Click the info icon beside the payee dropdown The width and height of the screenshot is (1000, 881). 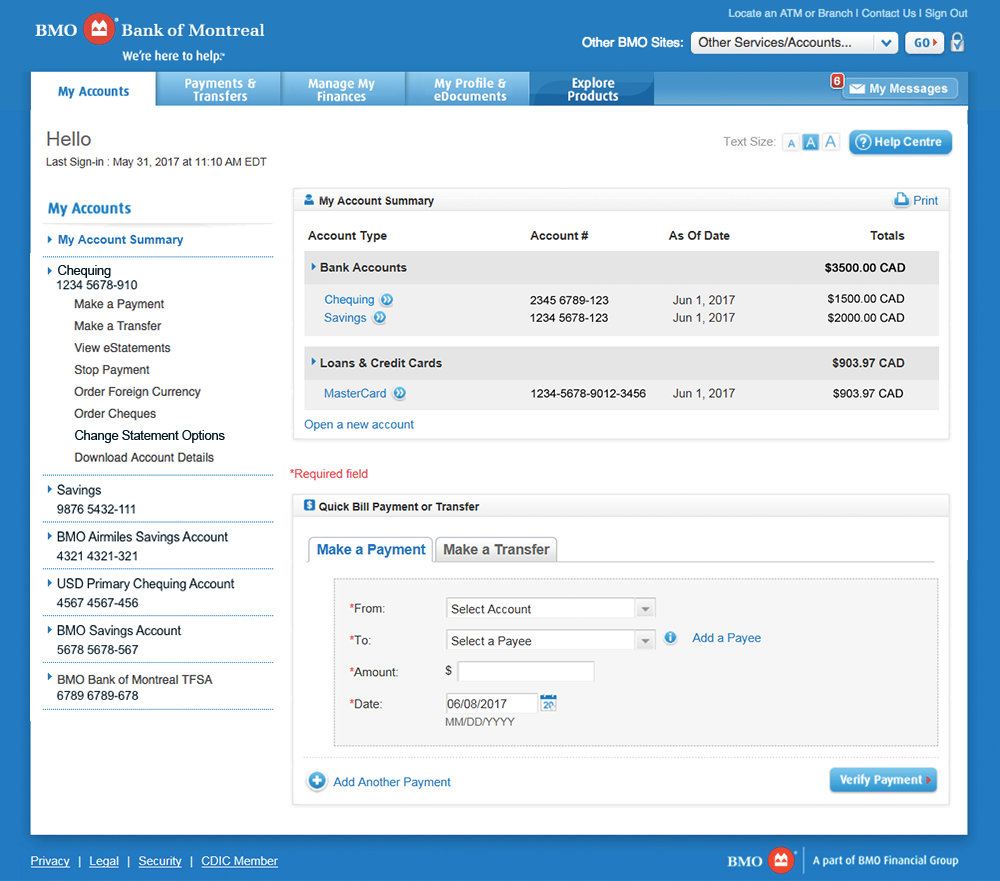coord(670,637)
